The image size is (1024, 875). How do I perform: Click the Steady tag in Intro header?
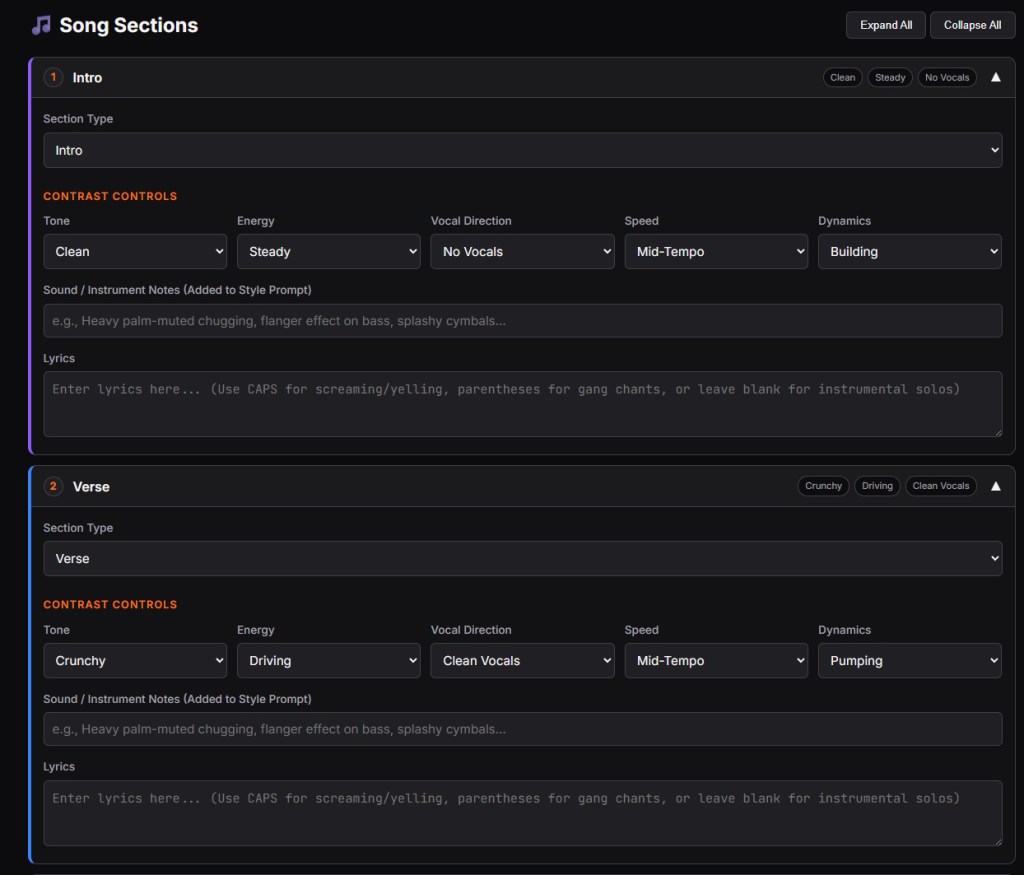(889, 78)
